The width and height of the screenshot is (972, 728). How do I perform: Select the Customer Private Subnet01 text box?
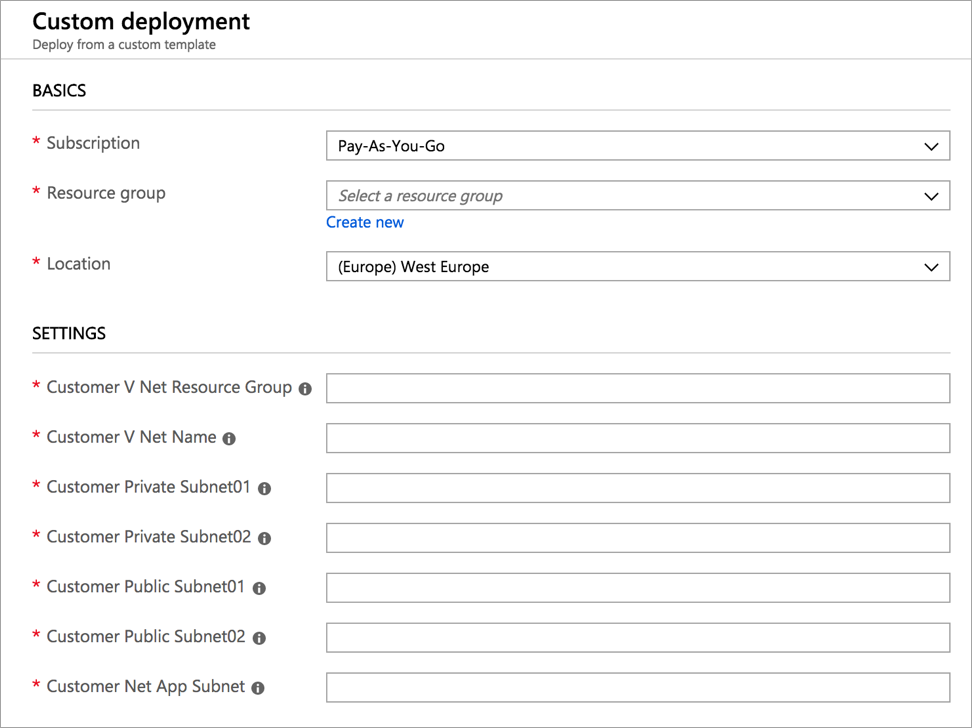[x=637, y=488]
